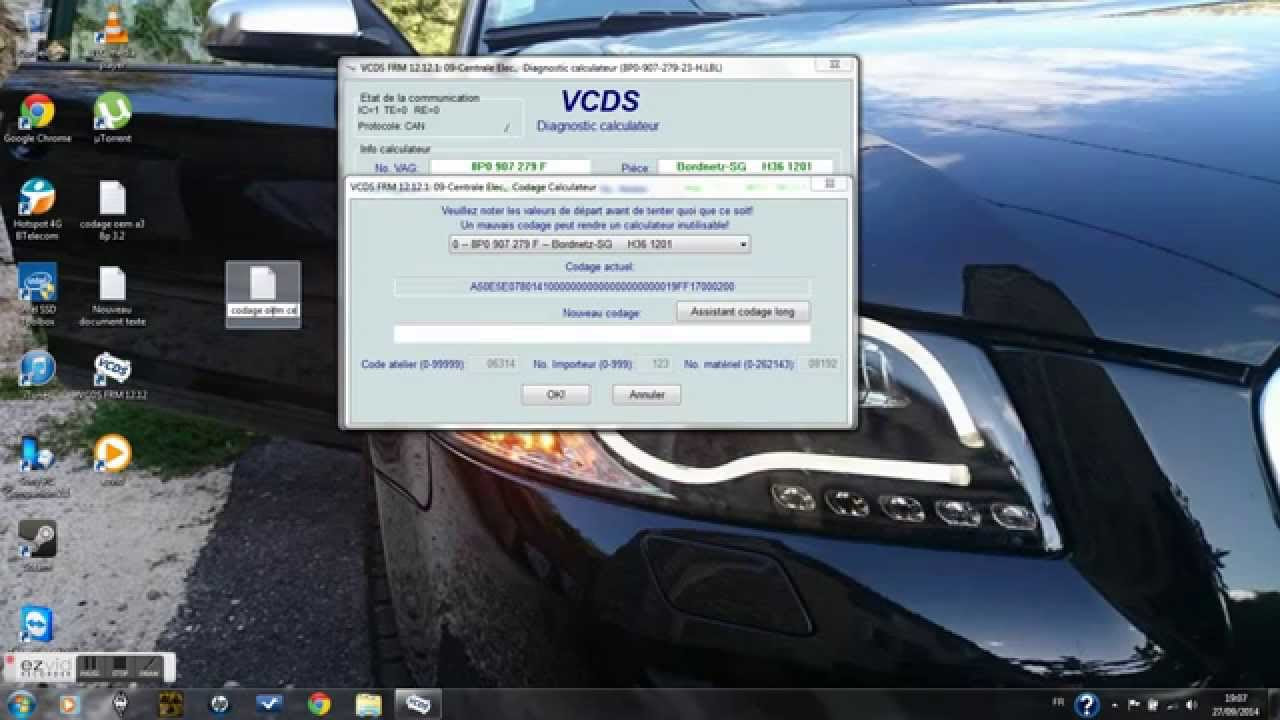Click into the 'Nouveau codage' input field

click(602, 334)
